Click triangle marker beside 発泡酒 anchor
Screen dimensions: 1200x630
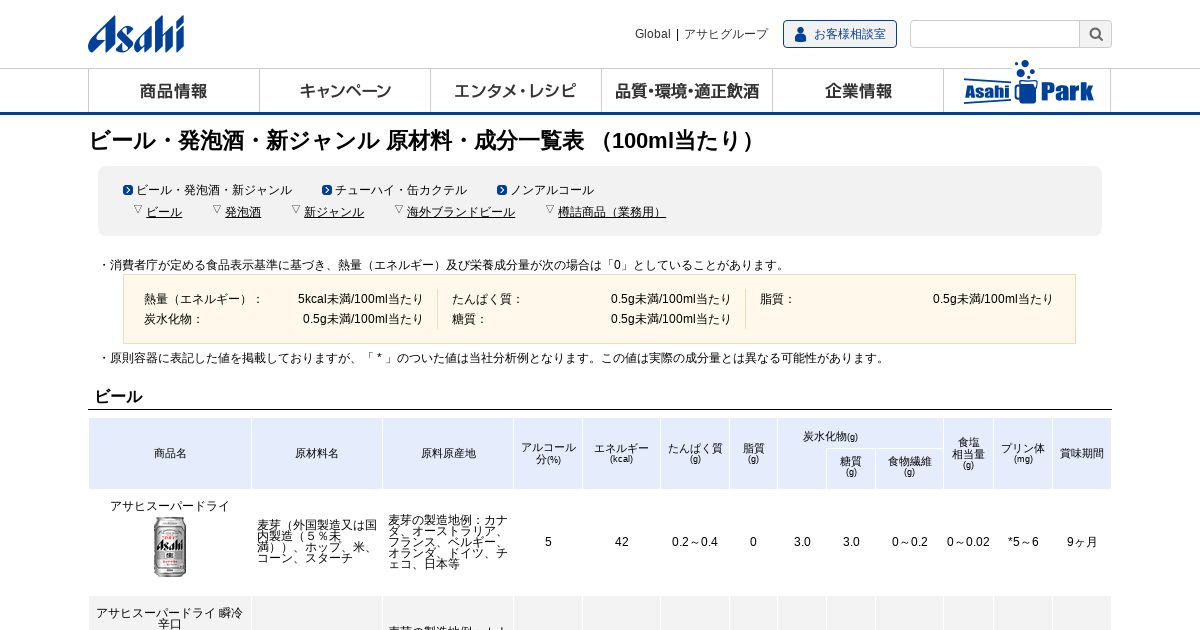(217, 209)
